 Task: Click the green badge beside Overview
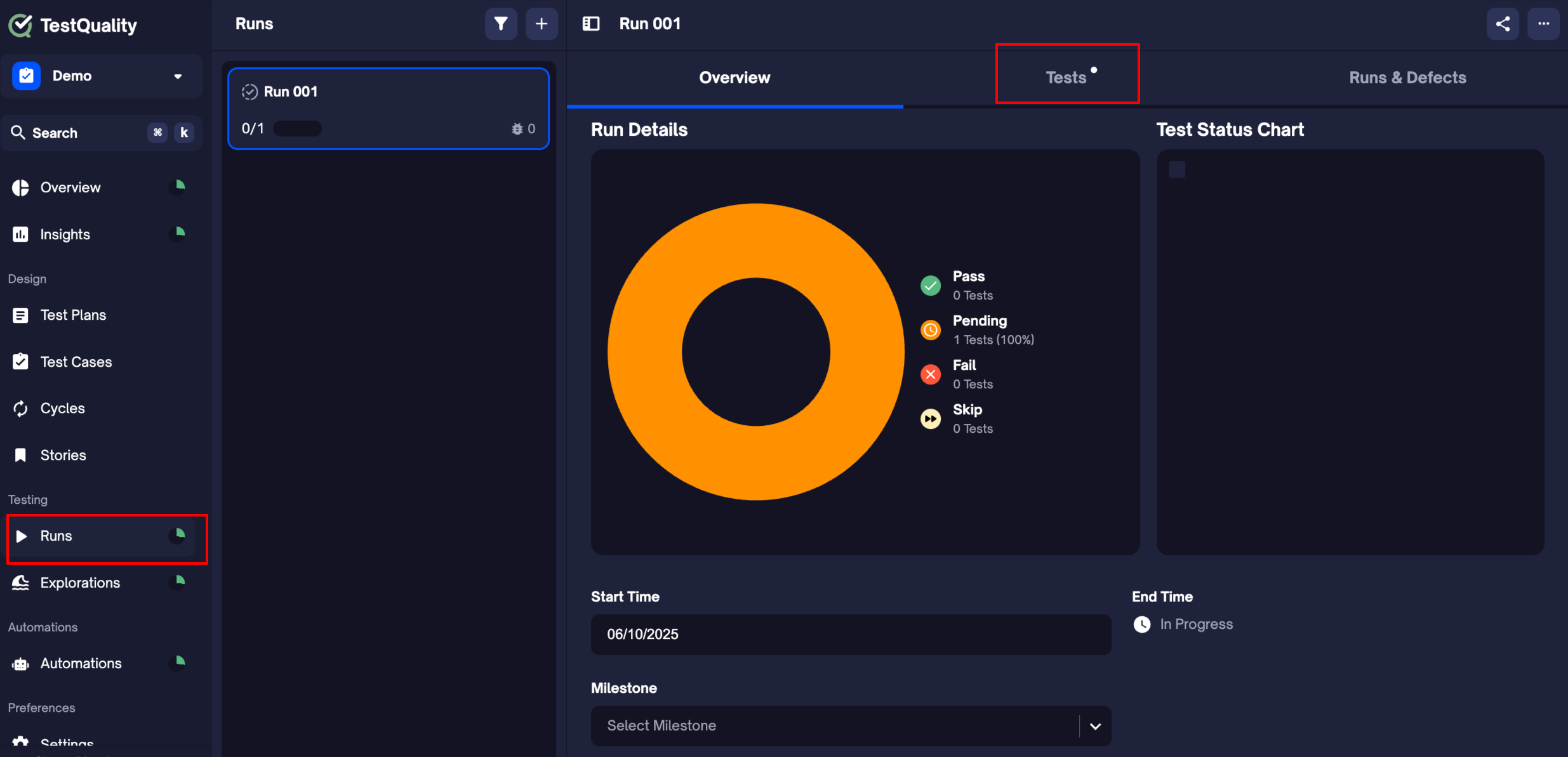click(x=178, y=187)
